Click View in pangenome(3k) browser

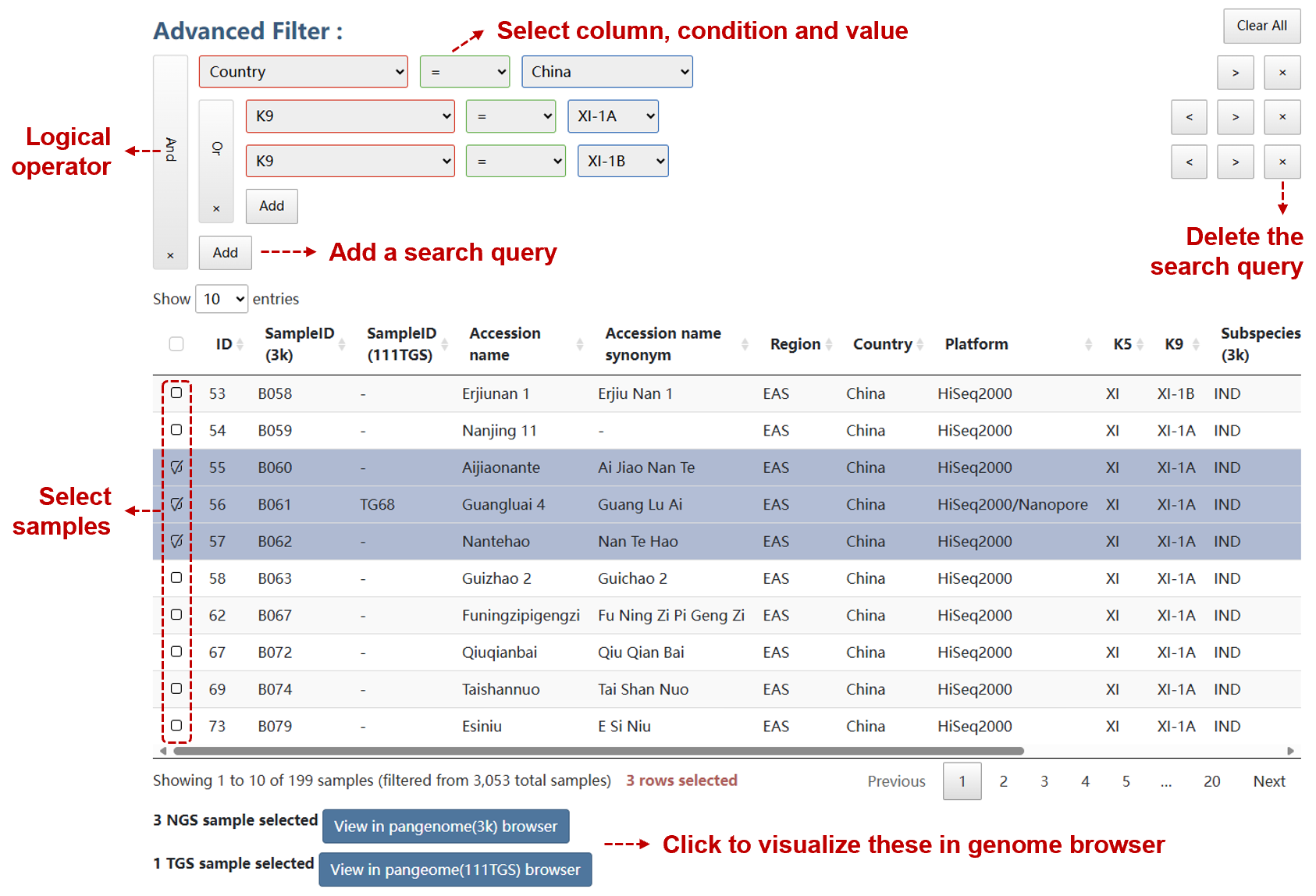(x=446, y=827)
